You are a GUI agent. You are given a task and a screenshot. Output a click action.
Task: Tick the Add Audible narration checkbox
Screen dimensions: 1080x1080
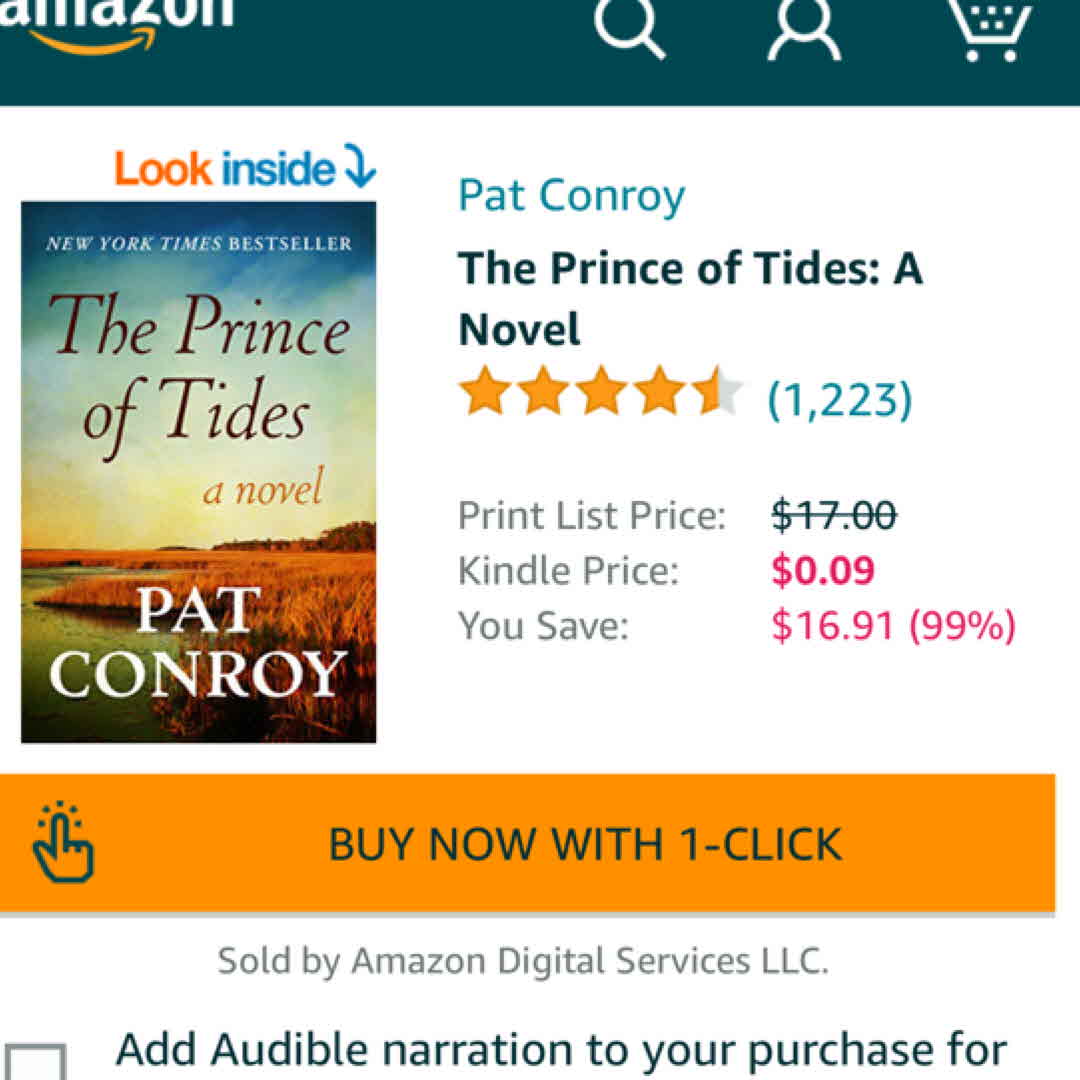tap(35, 1062)
